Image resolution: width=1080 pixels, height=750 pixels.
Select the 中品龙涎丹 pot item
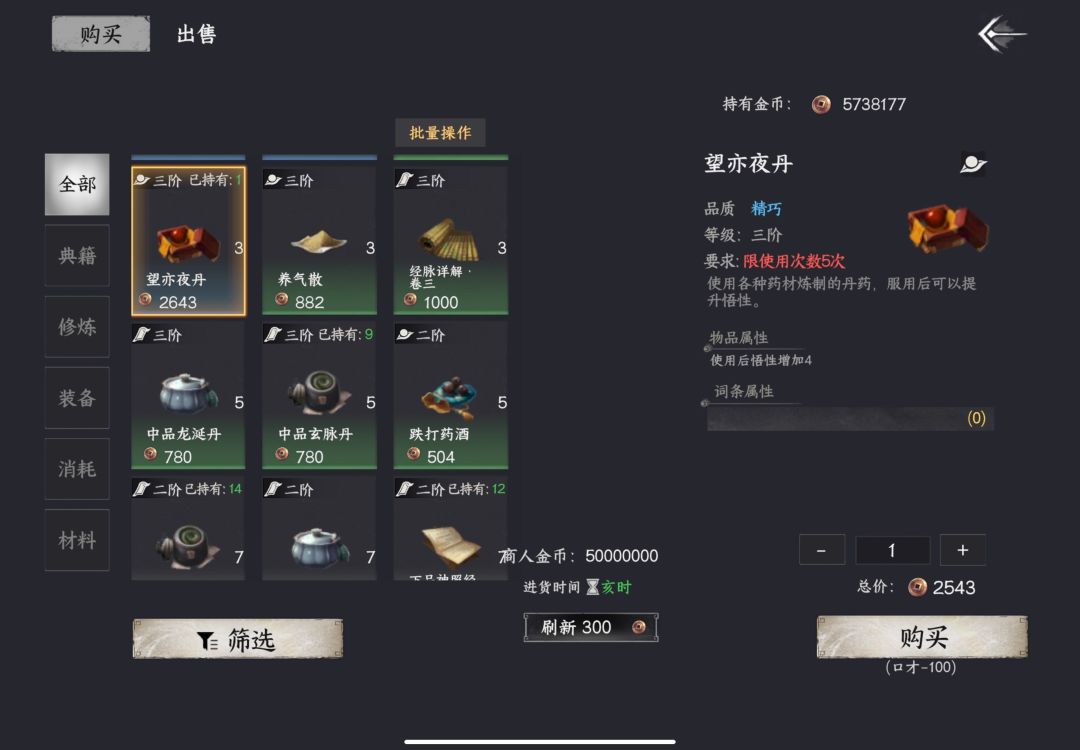tap(188, 396)
